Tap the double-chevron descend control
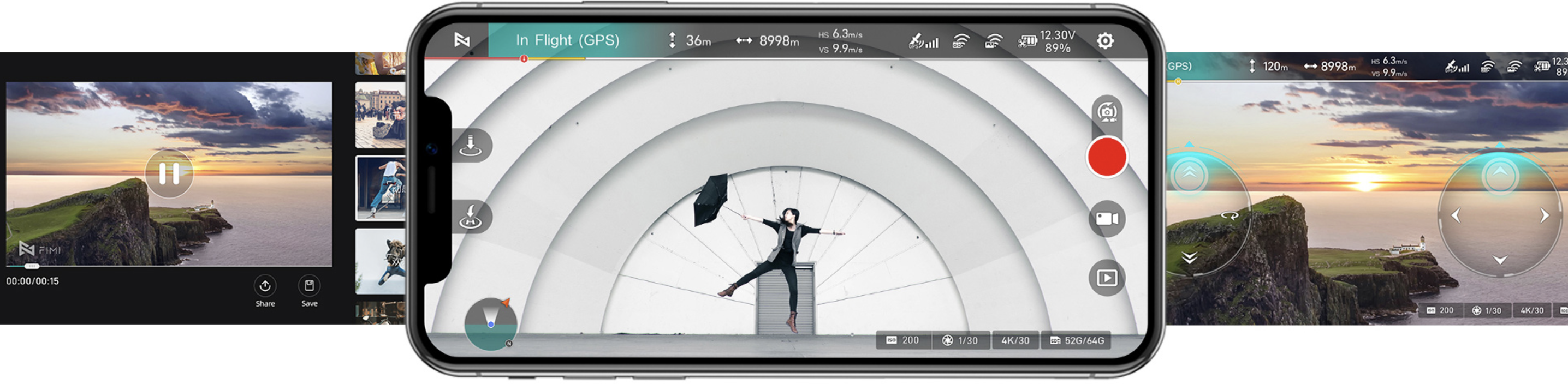This screenshot has width=1568, height=384. coord(1190,258)
